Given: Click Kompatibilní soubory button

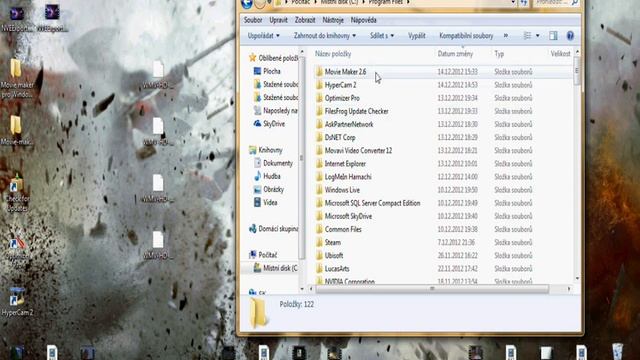Looking at the screenshot, I should (x=466, y=36).
